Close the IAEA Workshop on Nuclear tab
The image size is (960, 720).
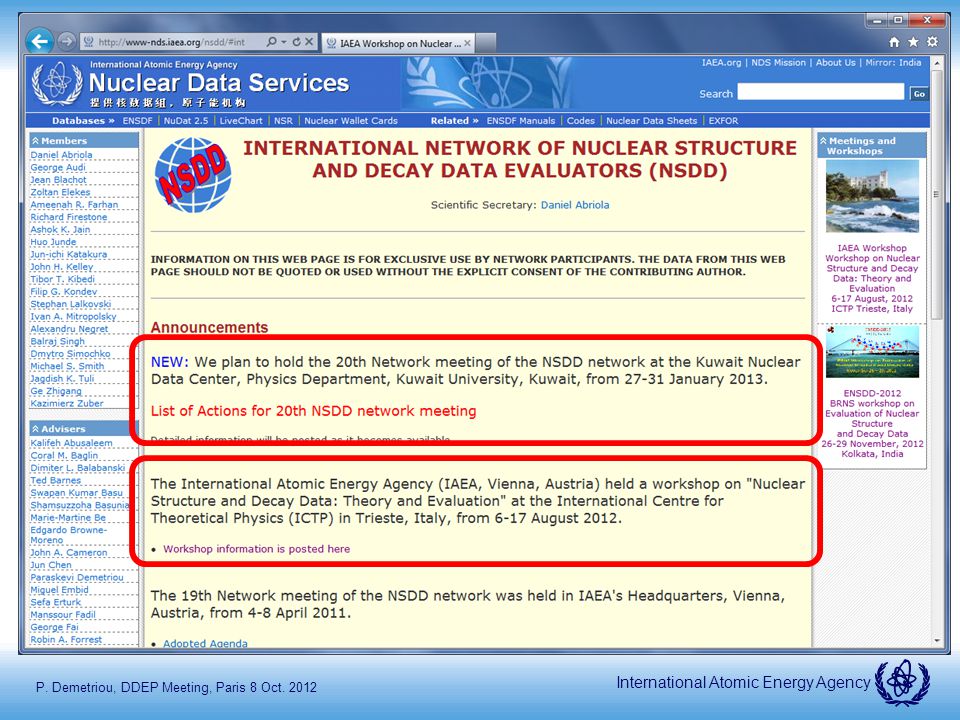(467, 43)
